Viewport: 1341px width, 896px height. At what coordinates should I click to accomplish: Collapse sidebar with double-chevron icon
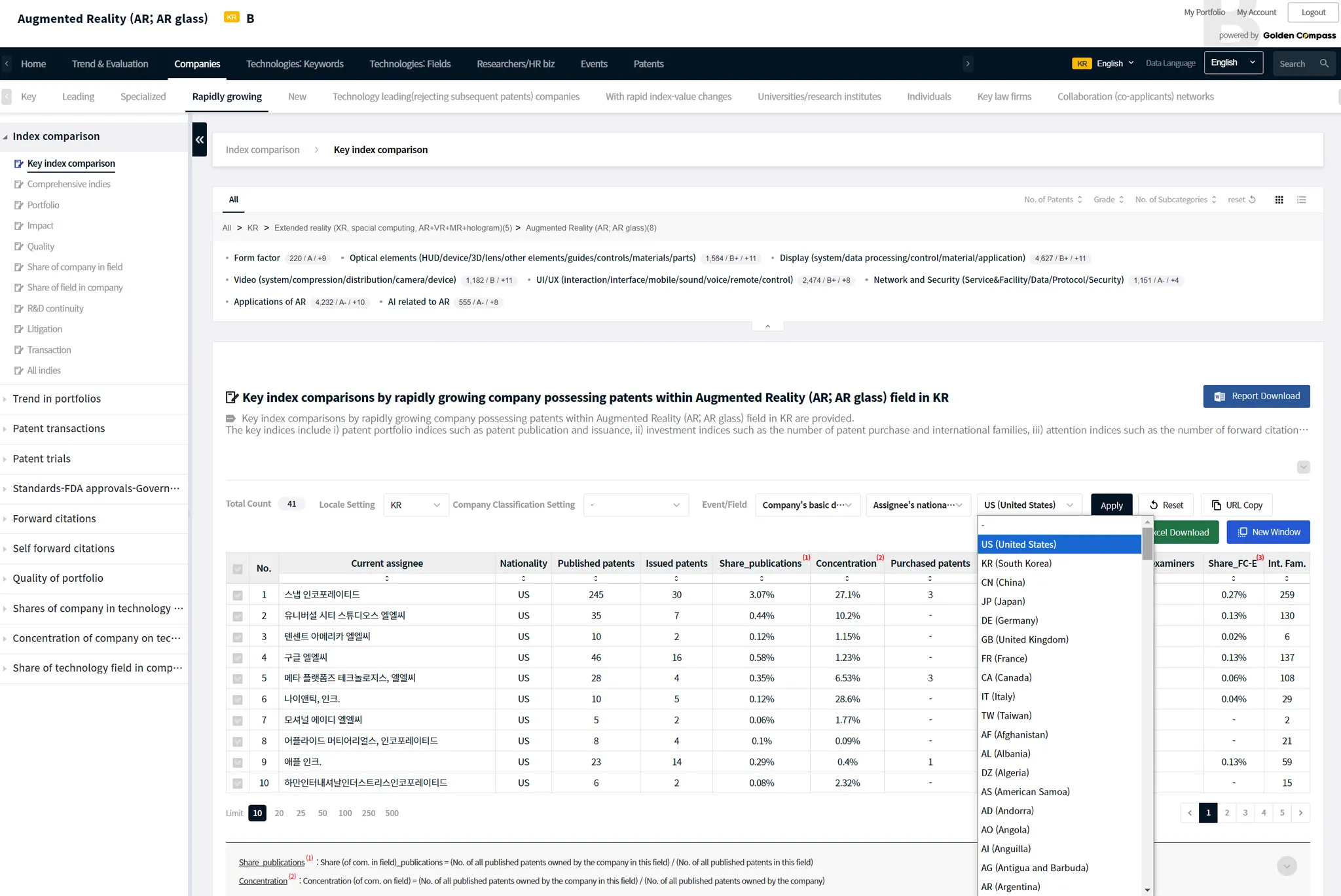(199, 139)
